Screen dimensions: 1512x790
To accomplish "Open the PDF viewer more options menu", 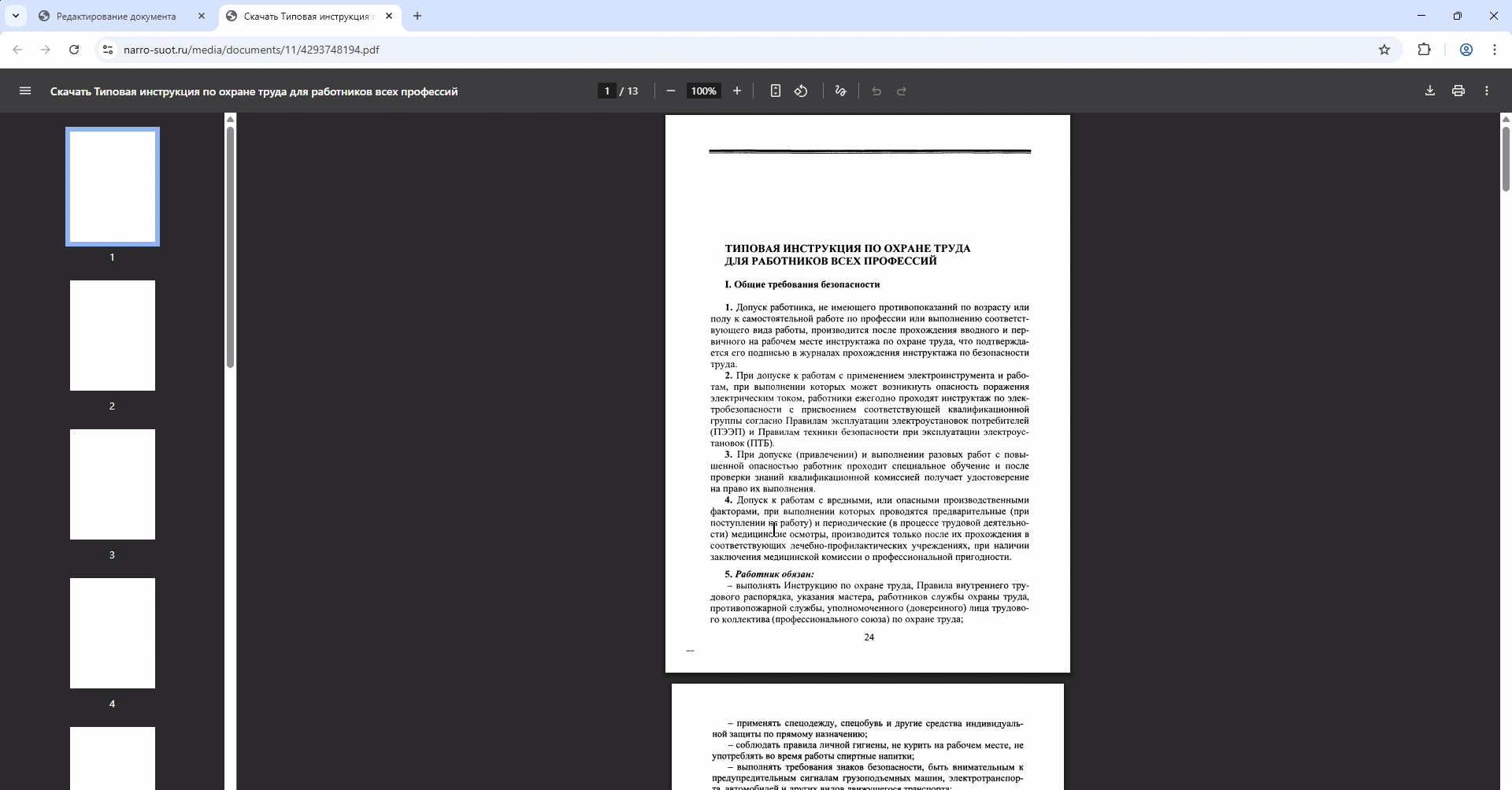I will pos(1487,91).
